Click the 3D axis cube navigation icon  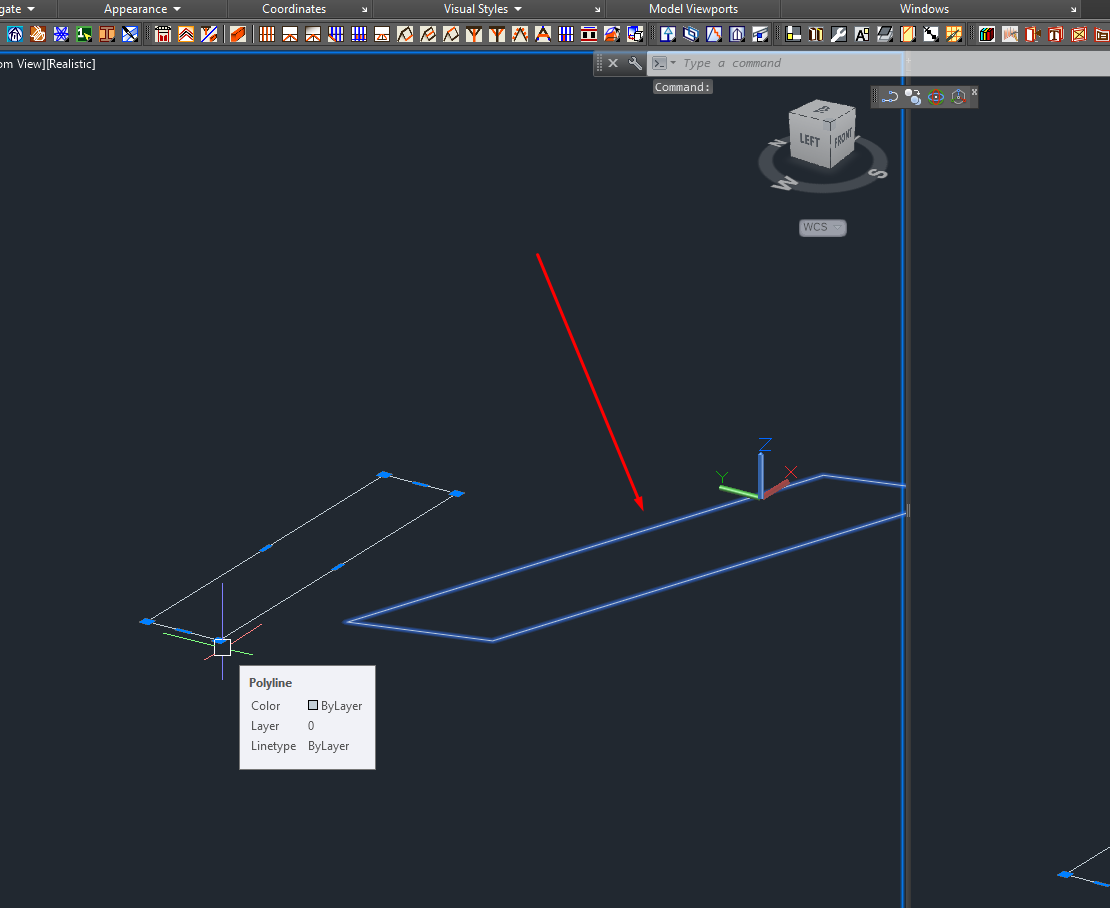point(959,97)
